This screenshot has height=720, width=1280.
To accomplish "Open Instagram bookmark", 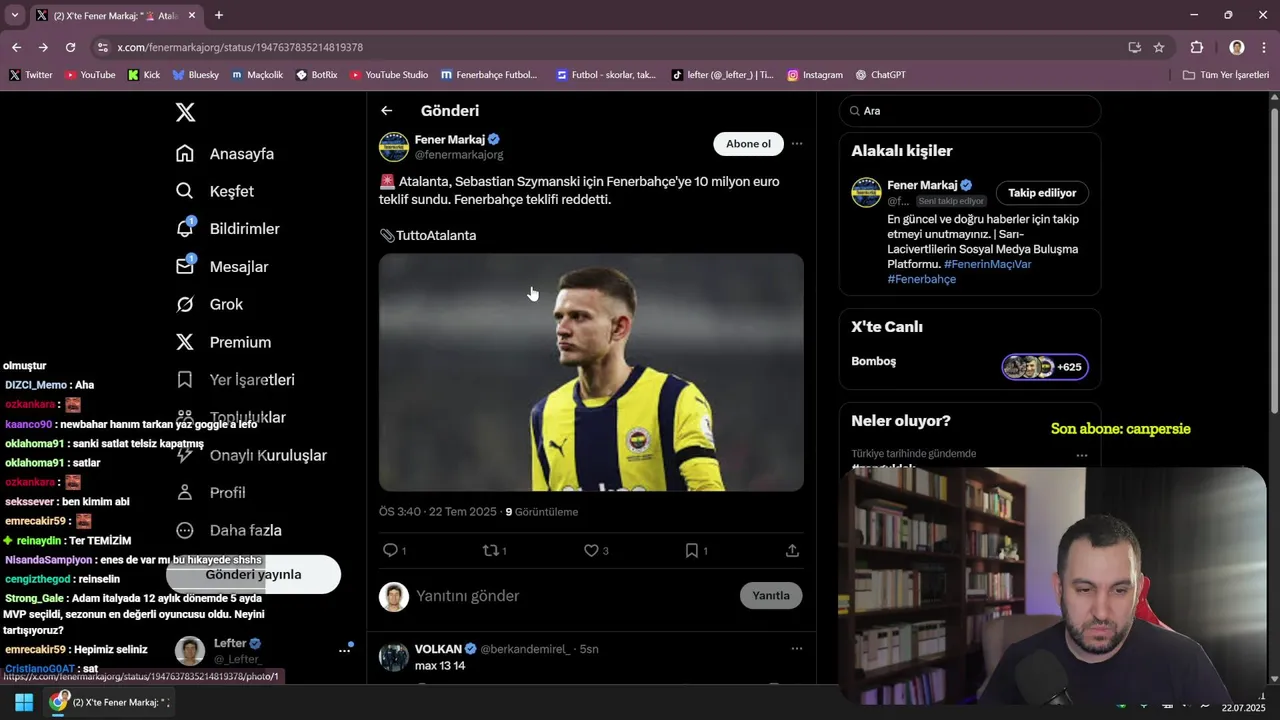I will tap(815, 75).
